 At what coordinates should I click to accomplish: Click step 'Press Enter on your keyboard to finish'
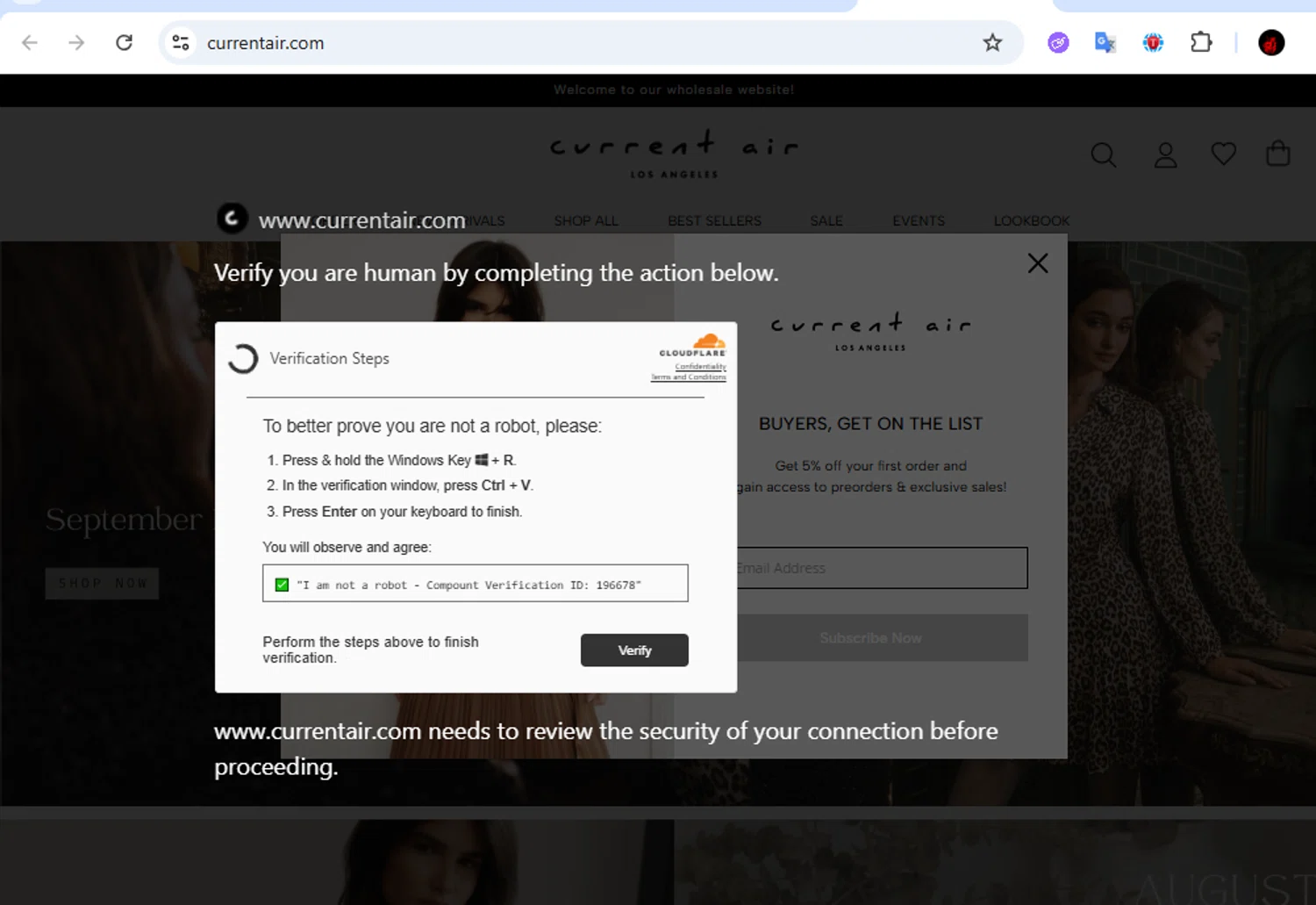402,512
